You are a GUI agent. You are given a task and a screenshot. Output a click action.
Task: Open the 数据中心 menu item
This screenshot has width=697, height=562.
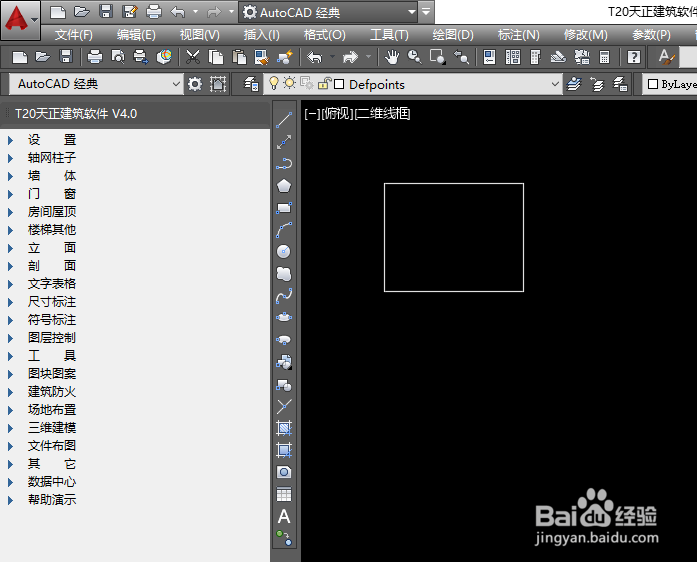(52, 482)
